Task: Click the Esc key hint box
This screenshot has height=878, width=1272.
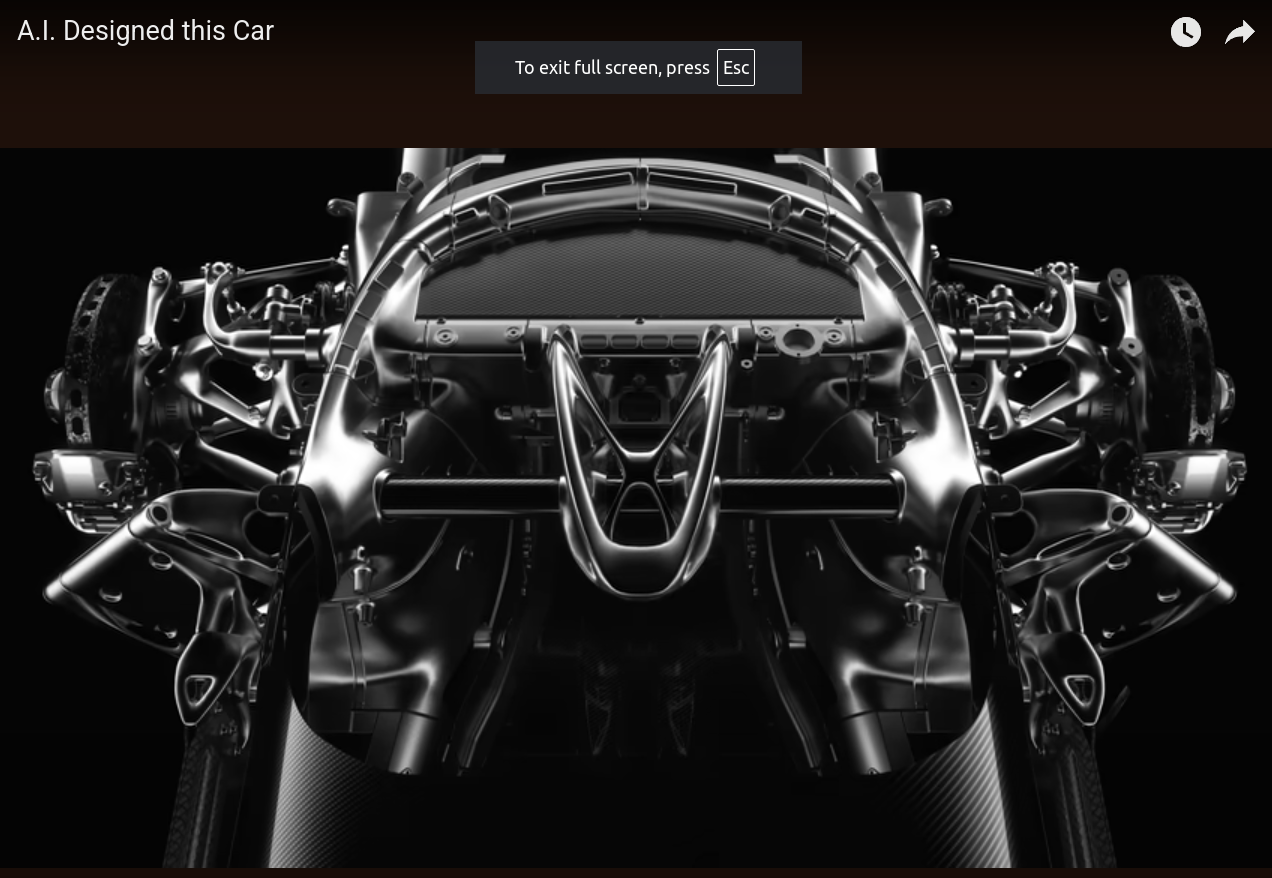Action: (736, 68)
